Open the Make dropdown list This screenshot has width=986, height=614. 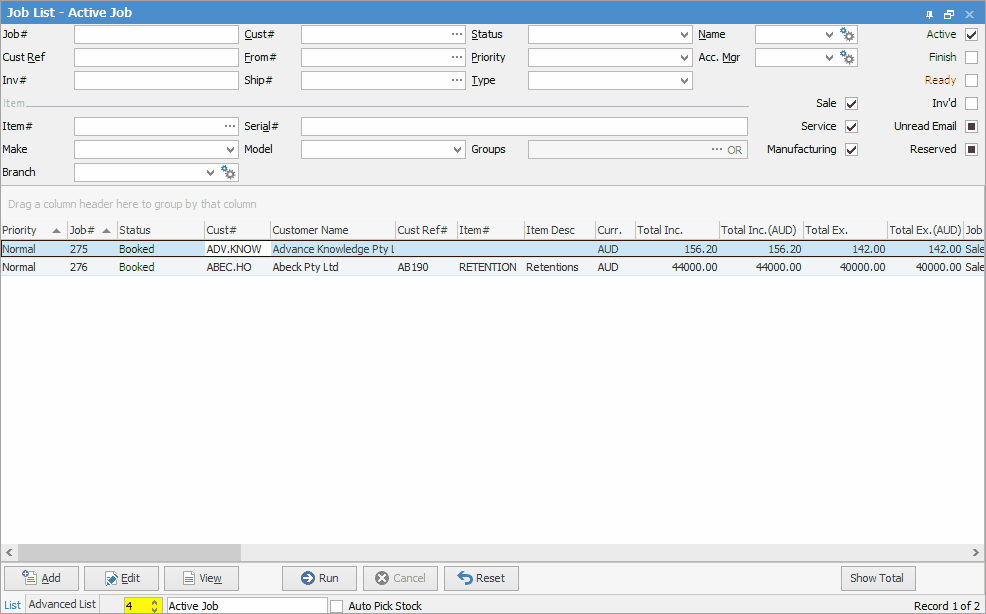[231, 150]
